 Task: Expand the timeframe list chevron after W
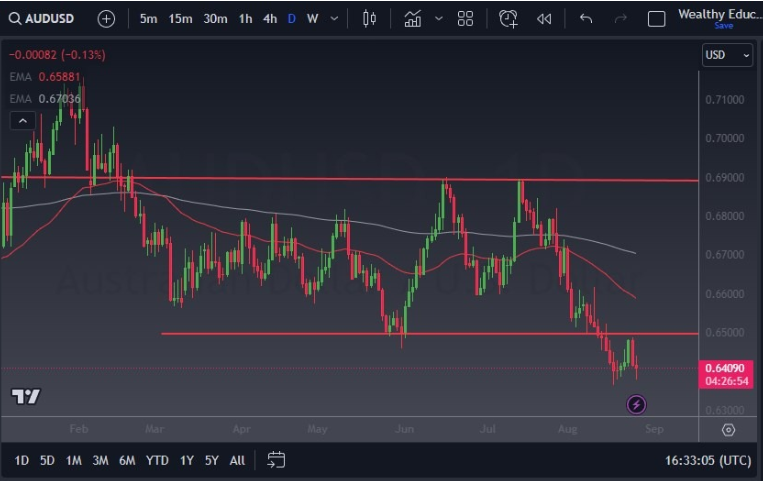pos(334,18)
